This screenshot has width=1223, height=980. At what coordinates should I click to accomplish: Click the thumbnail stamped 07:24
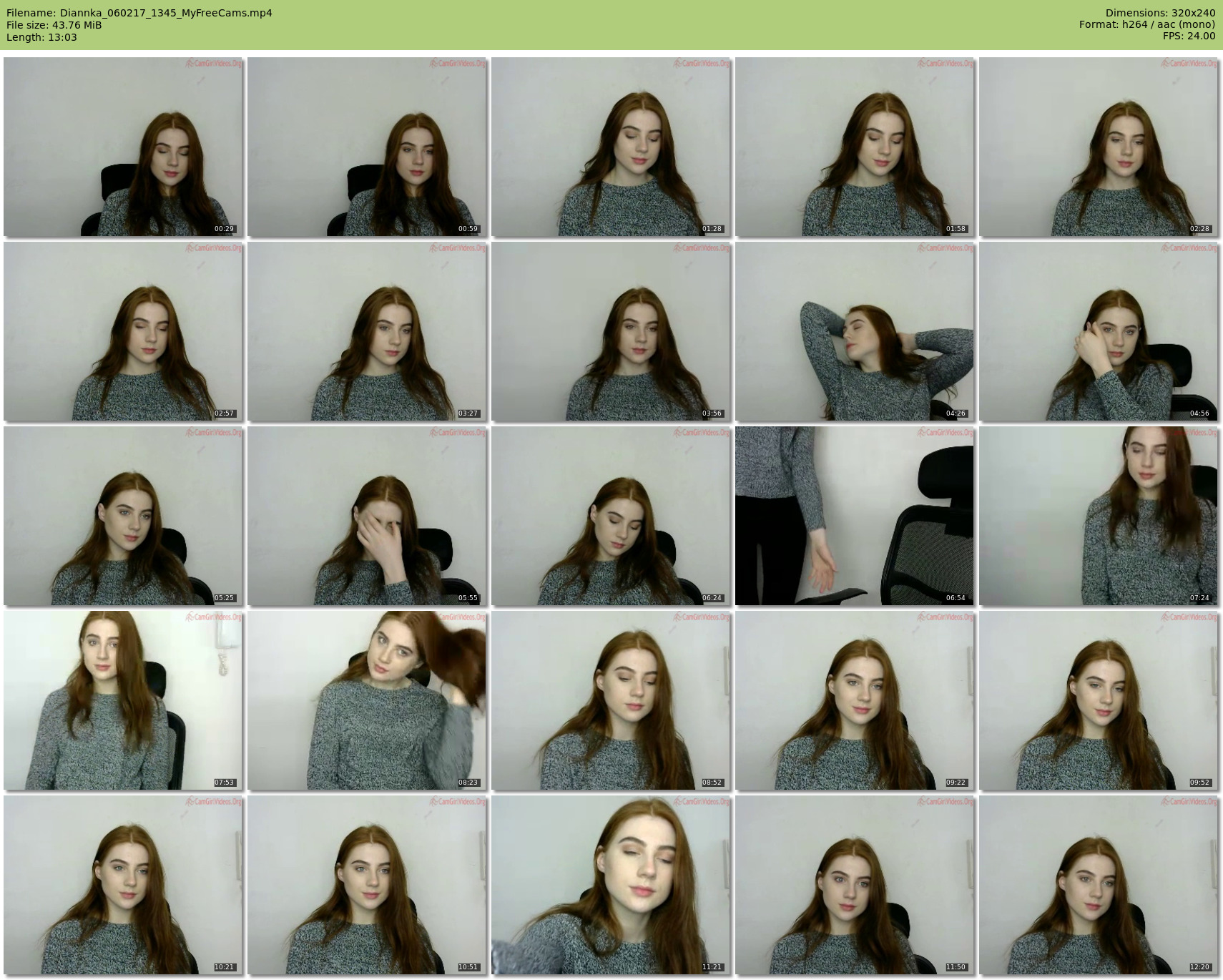[1098, 516]
